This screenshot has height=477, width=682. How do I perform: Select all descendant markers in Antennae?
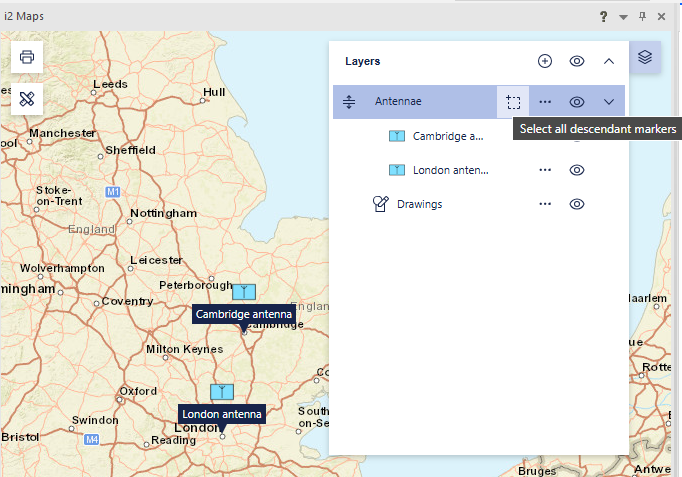pyautogui.click(x=513, y=102)
